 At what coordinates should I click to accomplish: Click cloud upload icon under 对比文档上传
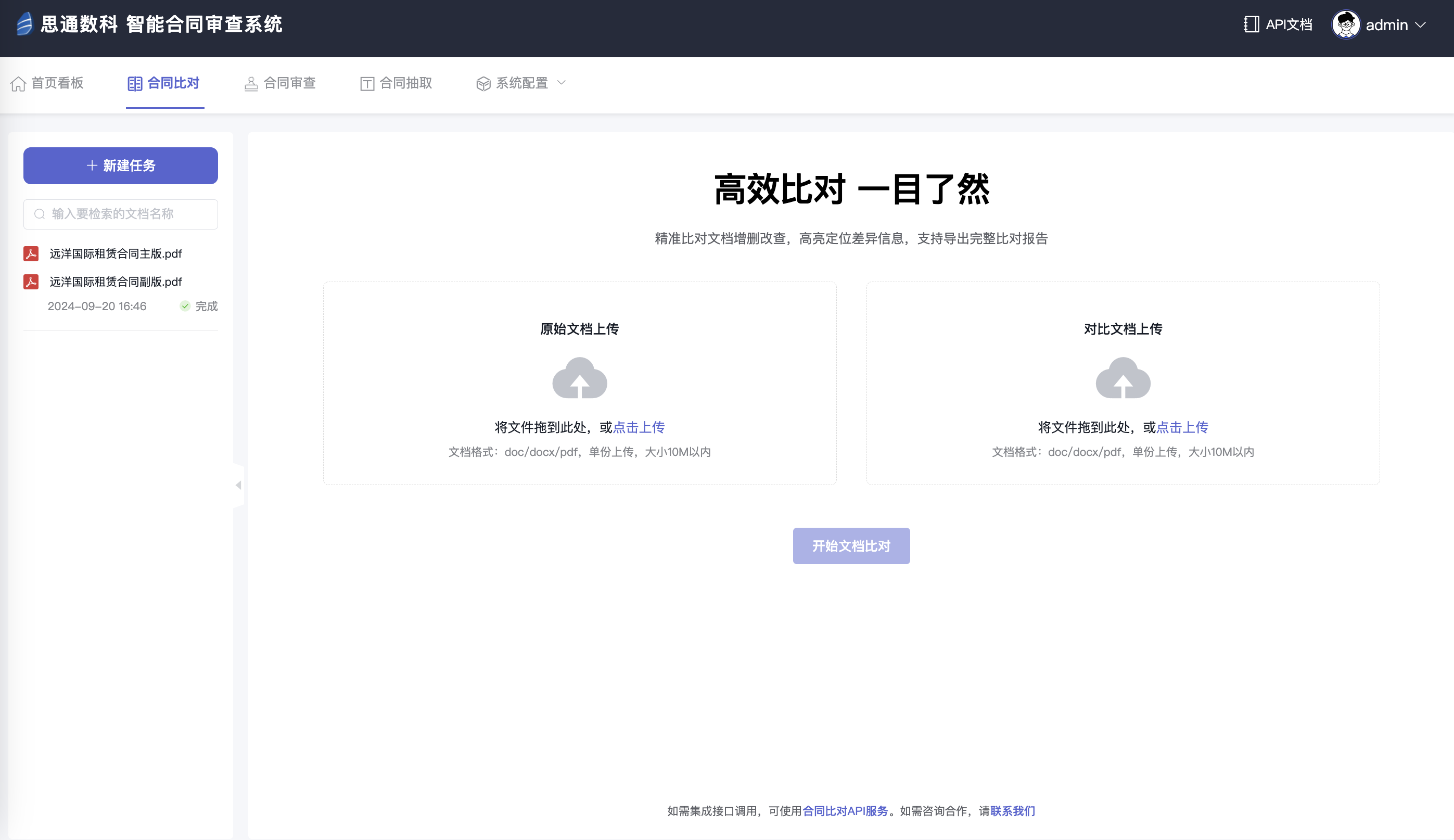pyautogui.click(x=1123, y=378)
